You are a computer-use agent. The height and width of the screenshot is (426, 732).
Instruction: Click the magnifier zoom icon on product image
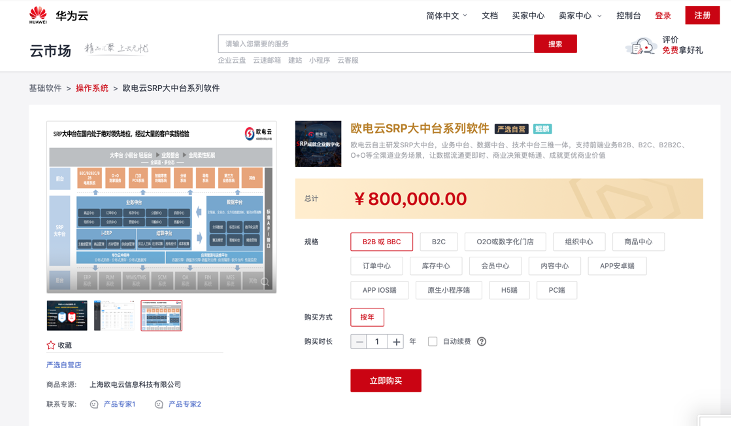click(265, 282)
